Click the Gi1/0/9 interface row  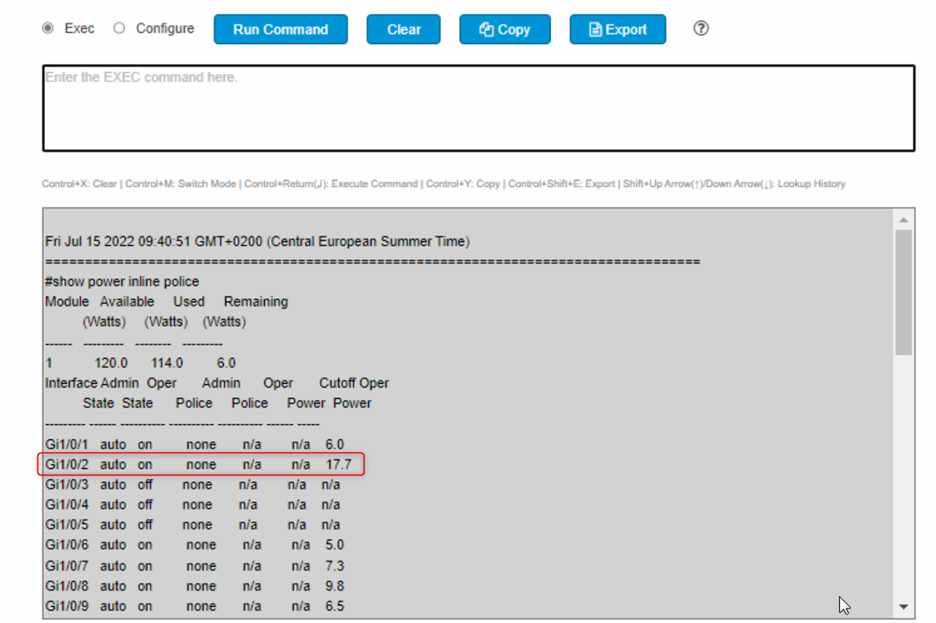[194, 606]
